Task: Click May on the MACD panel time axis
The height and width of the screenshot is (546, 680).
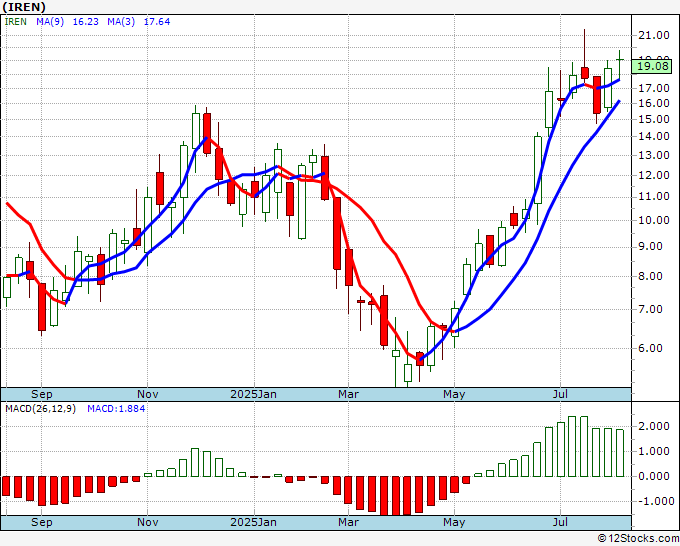Action: pyautogui.click(x=454, y=522)
